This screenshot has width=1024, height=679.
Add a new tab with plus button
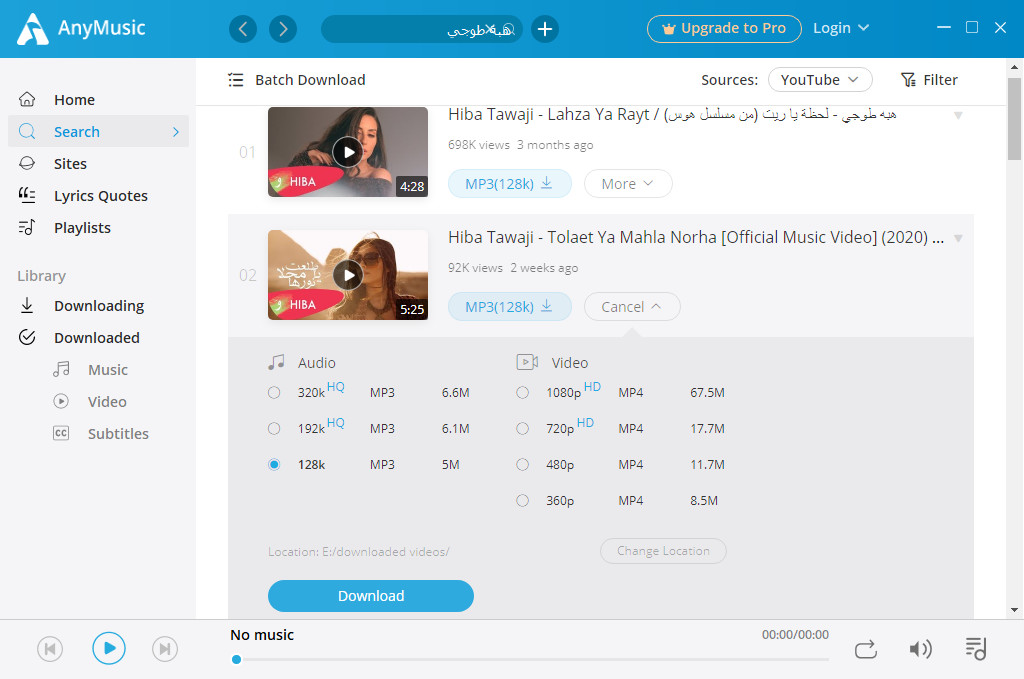545,29
